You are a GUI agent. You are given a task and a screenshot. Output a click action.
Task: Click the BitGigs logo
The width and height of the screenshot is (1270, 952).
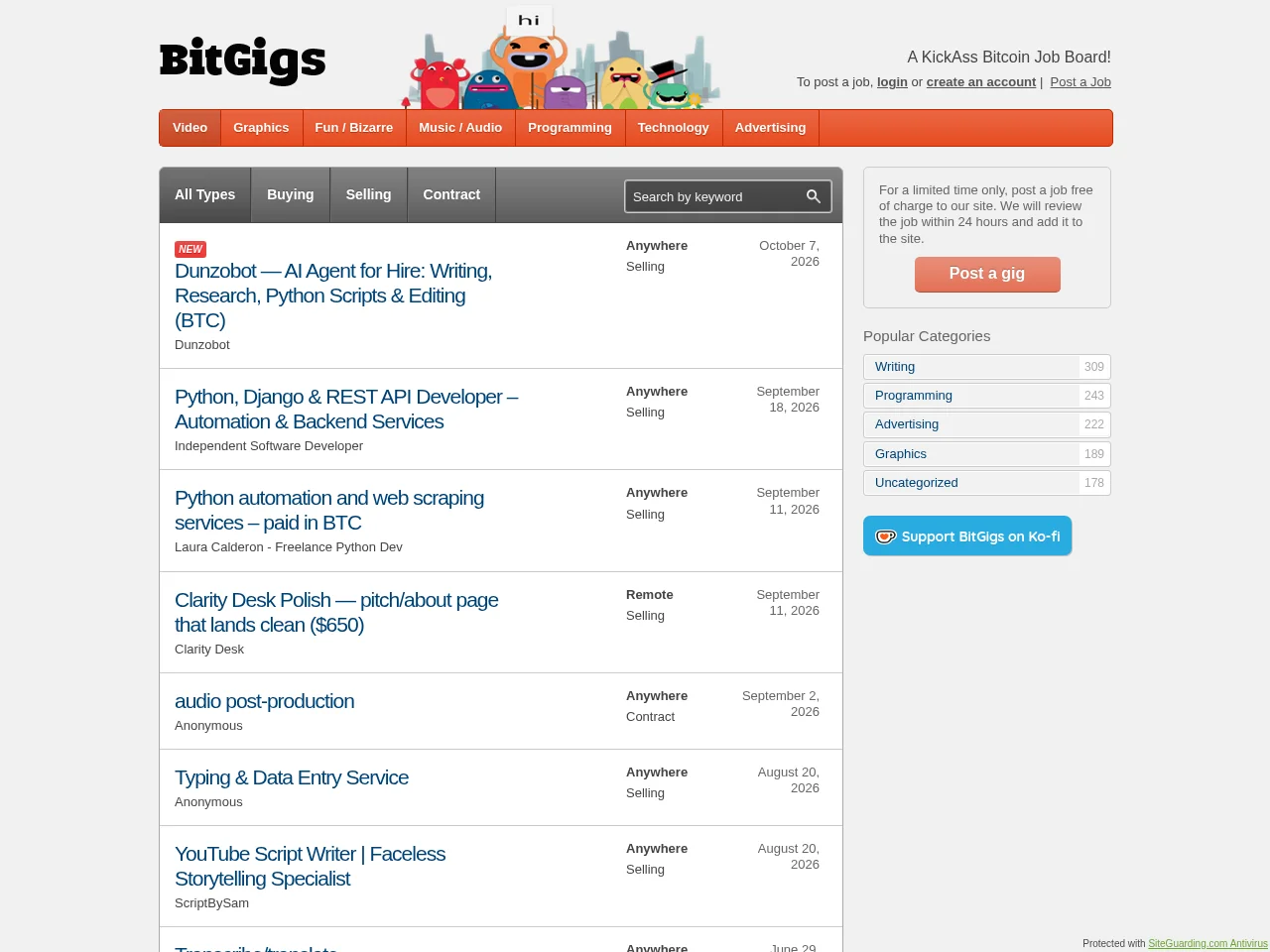243,60
